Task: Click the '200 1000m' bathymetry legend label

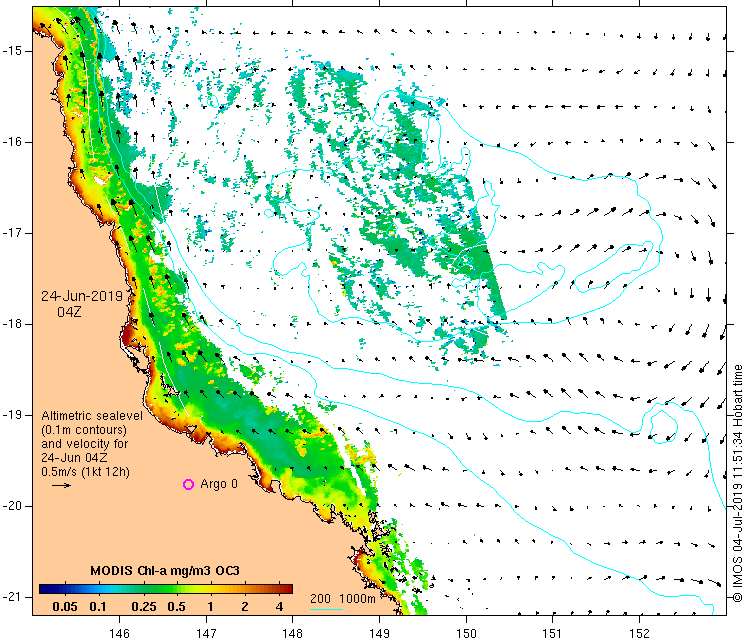Action: 342,598
